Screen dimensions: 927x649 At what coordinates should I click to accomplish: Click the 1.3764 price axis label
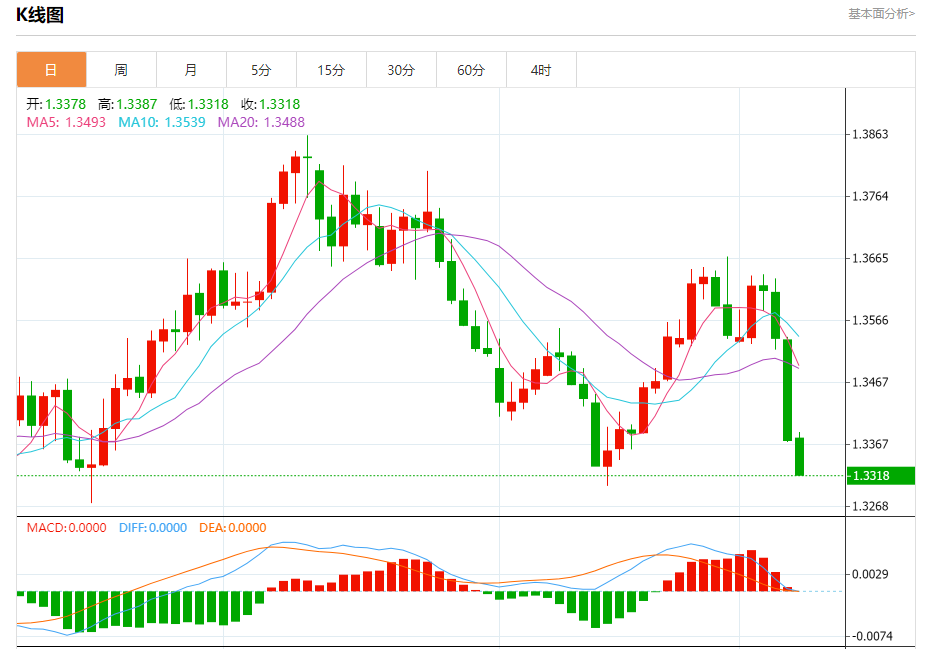pyautogui.click(x=870, y=196)
